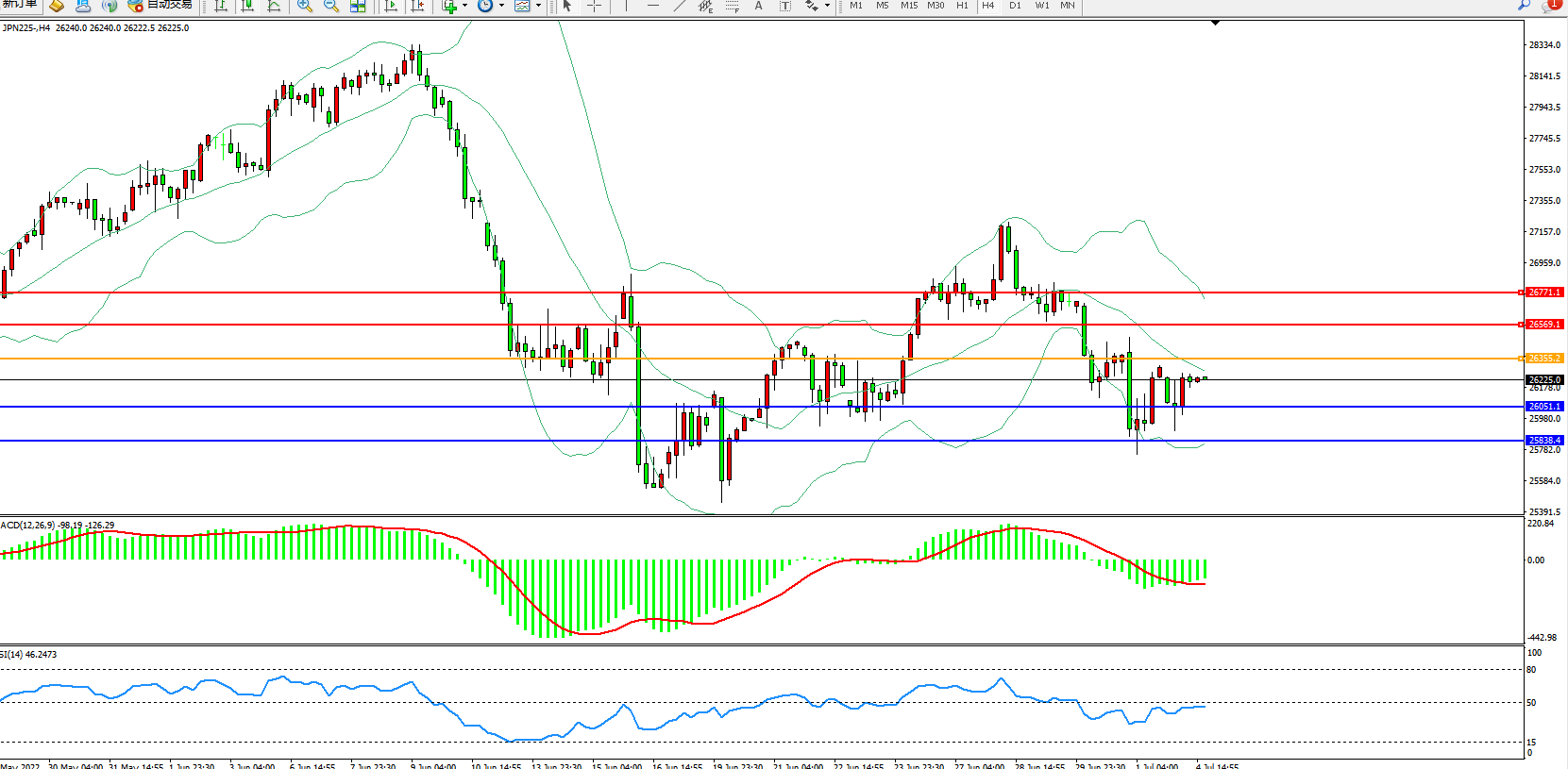Switch to the M15 timeframe
Screen dimensions: 1568x769
(908, 6)
